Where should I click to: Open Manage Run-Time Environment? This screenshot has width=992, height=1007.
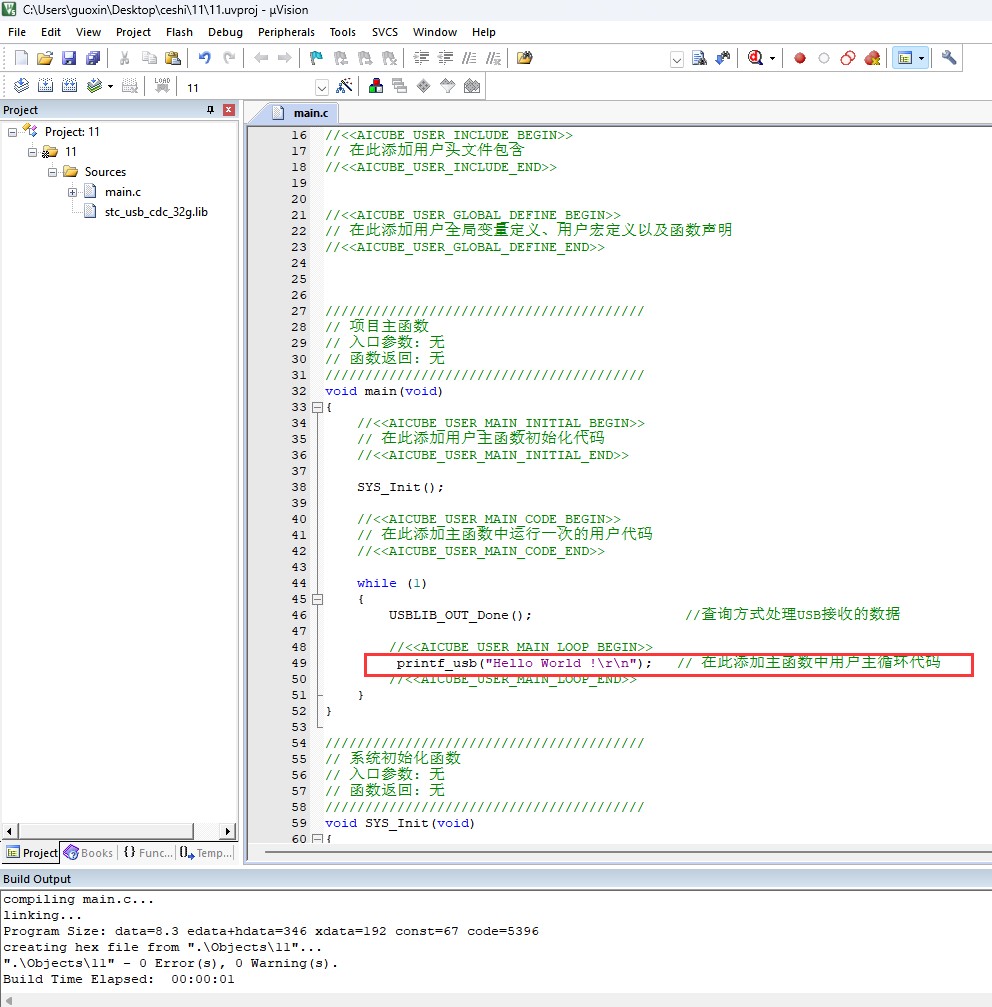point(424,86)
